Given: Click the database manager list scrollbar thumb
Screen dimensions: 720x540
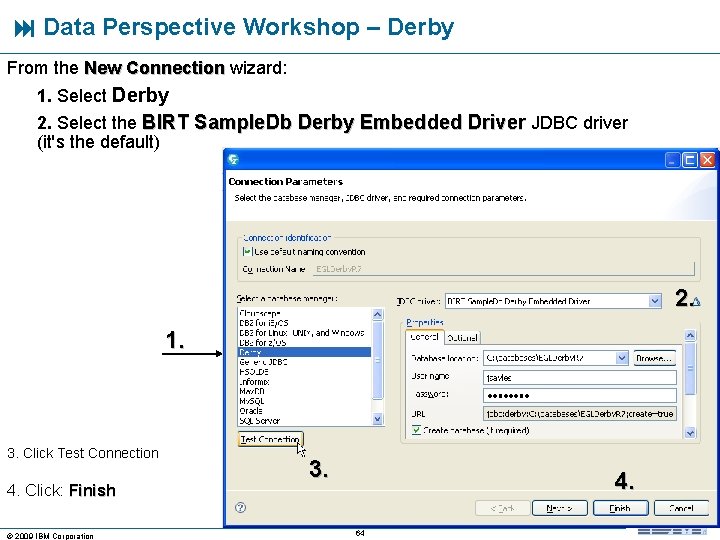Looking at the screenshot, I should 377,360.
